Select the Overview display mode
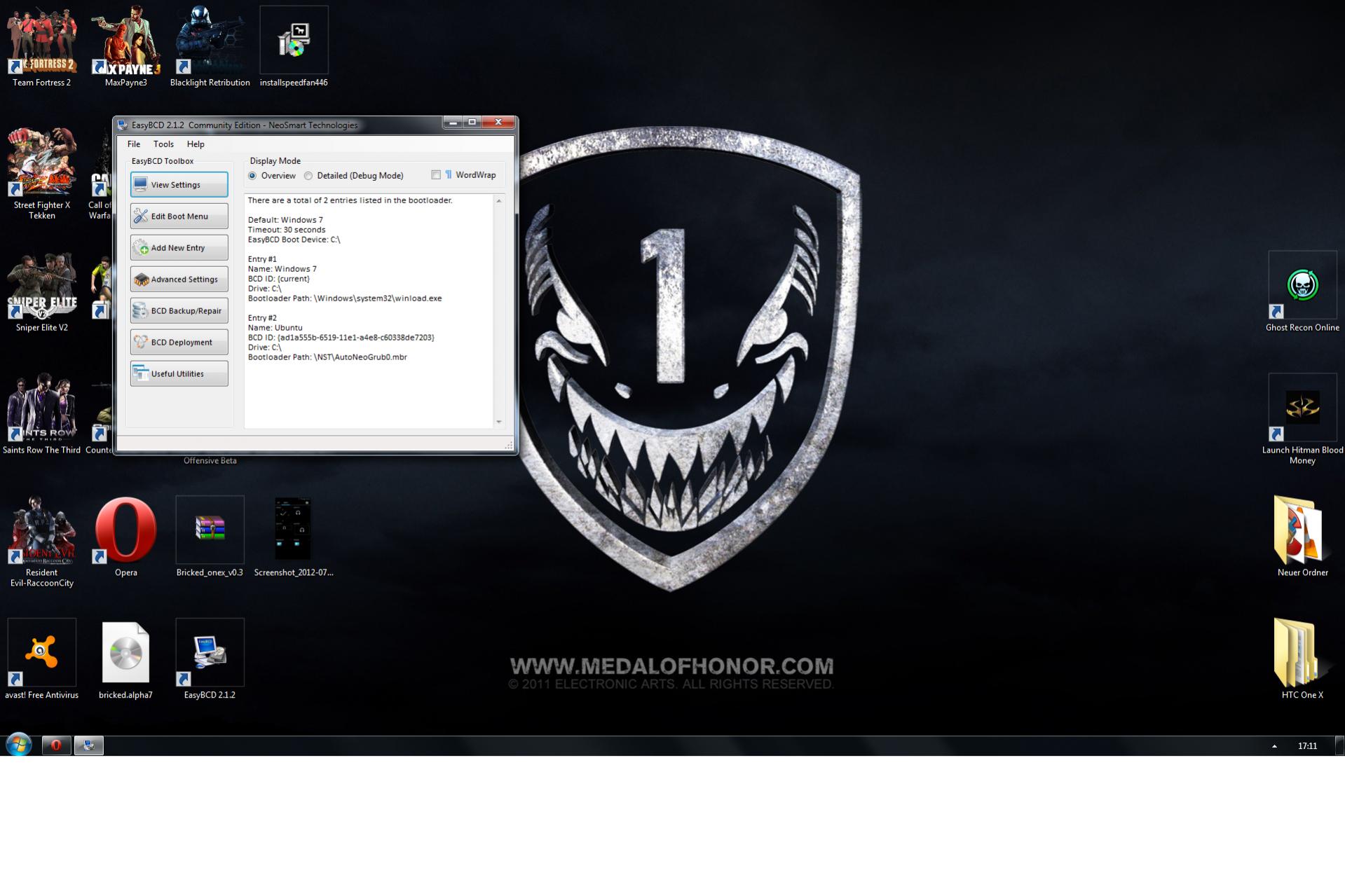 coord(272,176)
